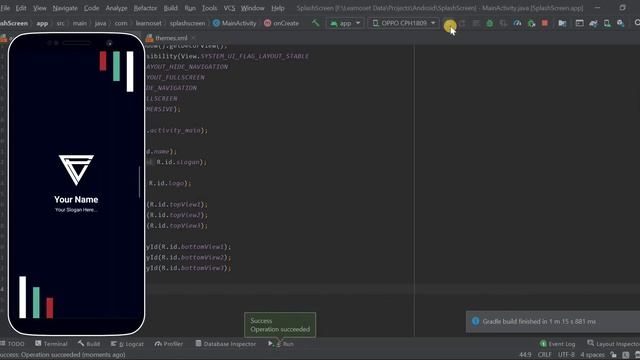The image size is (640, 360).
Task: Click the Apply Changes and Restart Activity icon
Action: (462, 24)
